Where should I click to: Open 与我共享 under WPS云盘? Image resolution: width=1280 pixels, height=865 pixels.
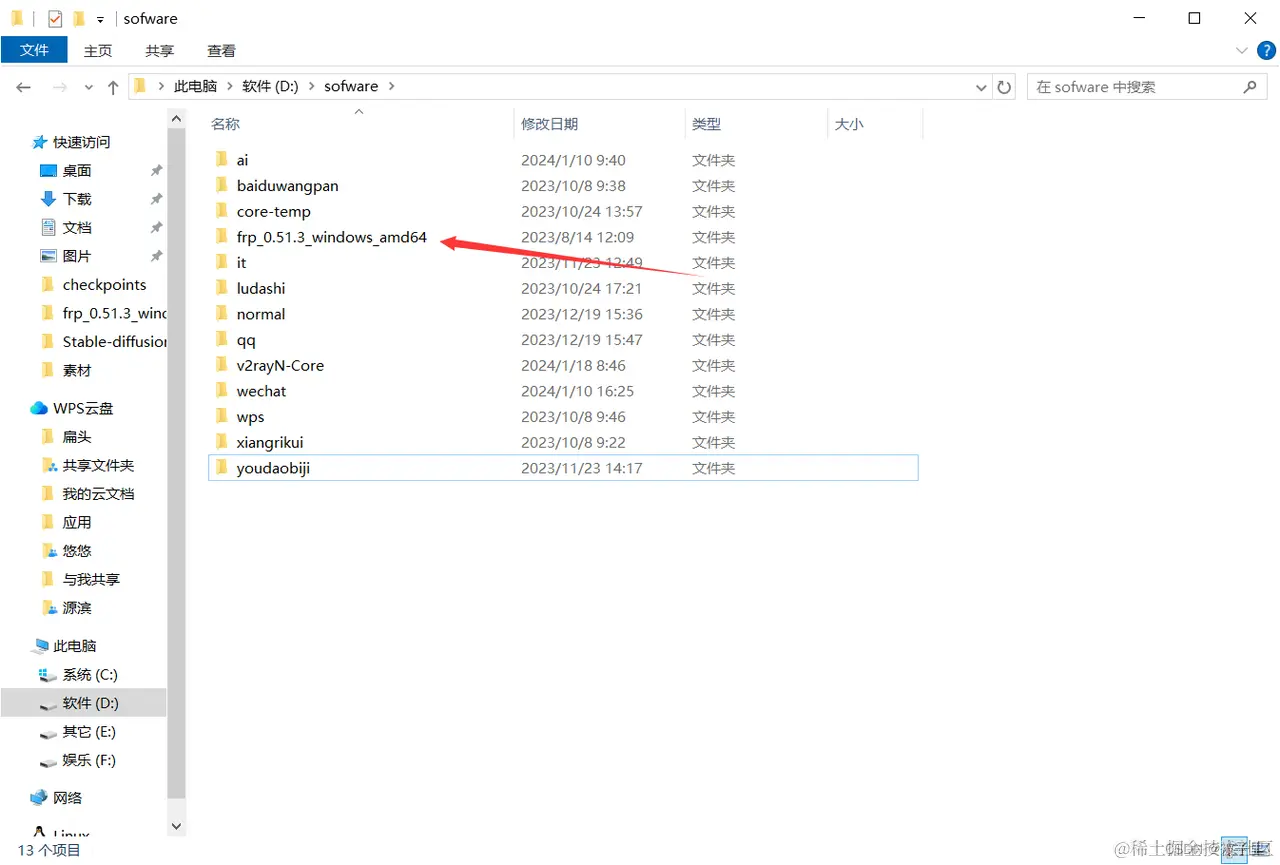(x=91, y=579)
